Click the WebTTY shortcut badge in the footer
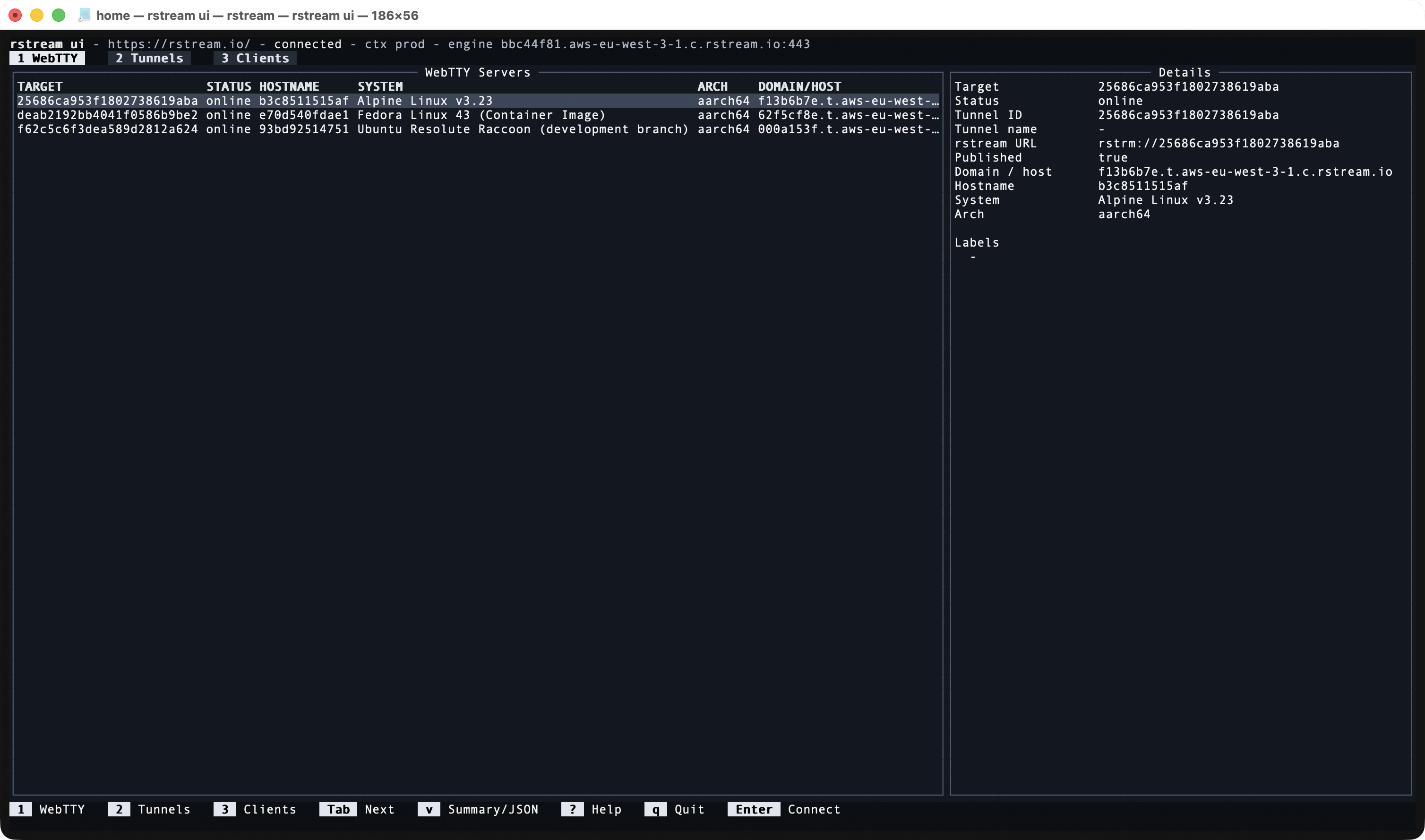This screenshot has width=1425, height=840. (x=21, y=809)
